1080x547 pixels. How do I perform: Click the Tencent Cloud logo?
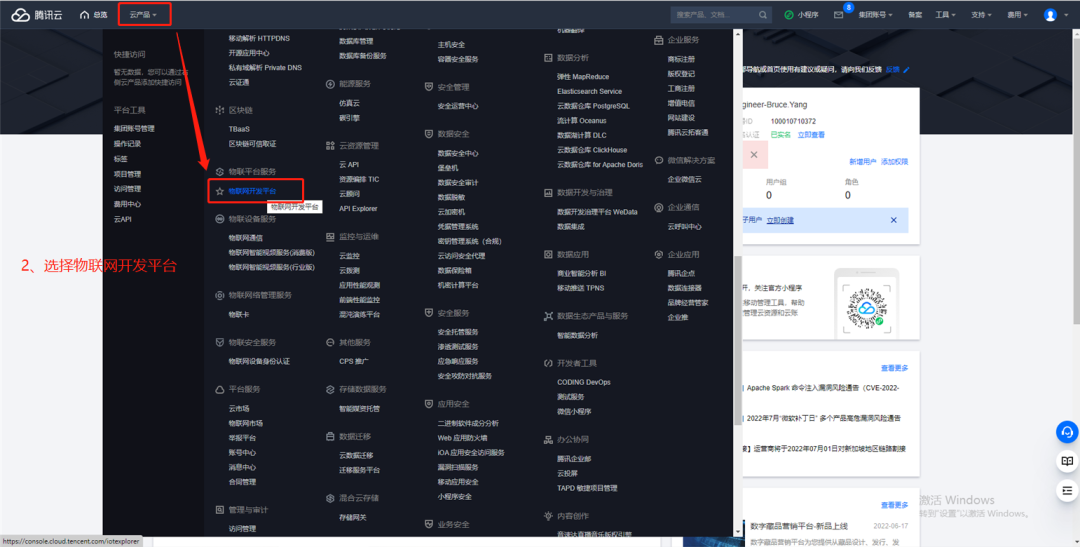pyautogui.click(x=37, y=14)
